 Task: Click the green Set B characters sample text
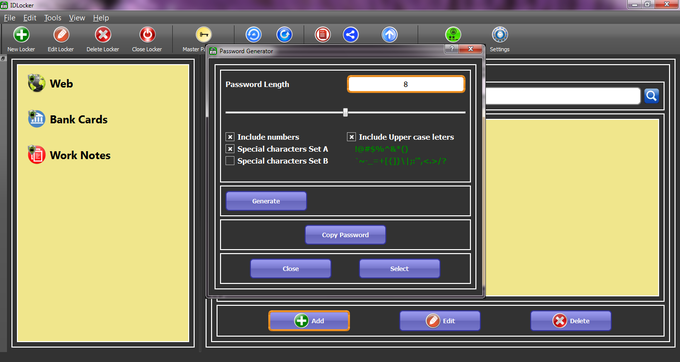click(x=401, y=161)
